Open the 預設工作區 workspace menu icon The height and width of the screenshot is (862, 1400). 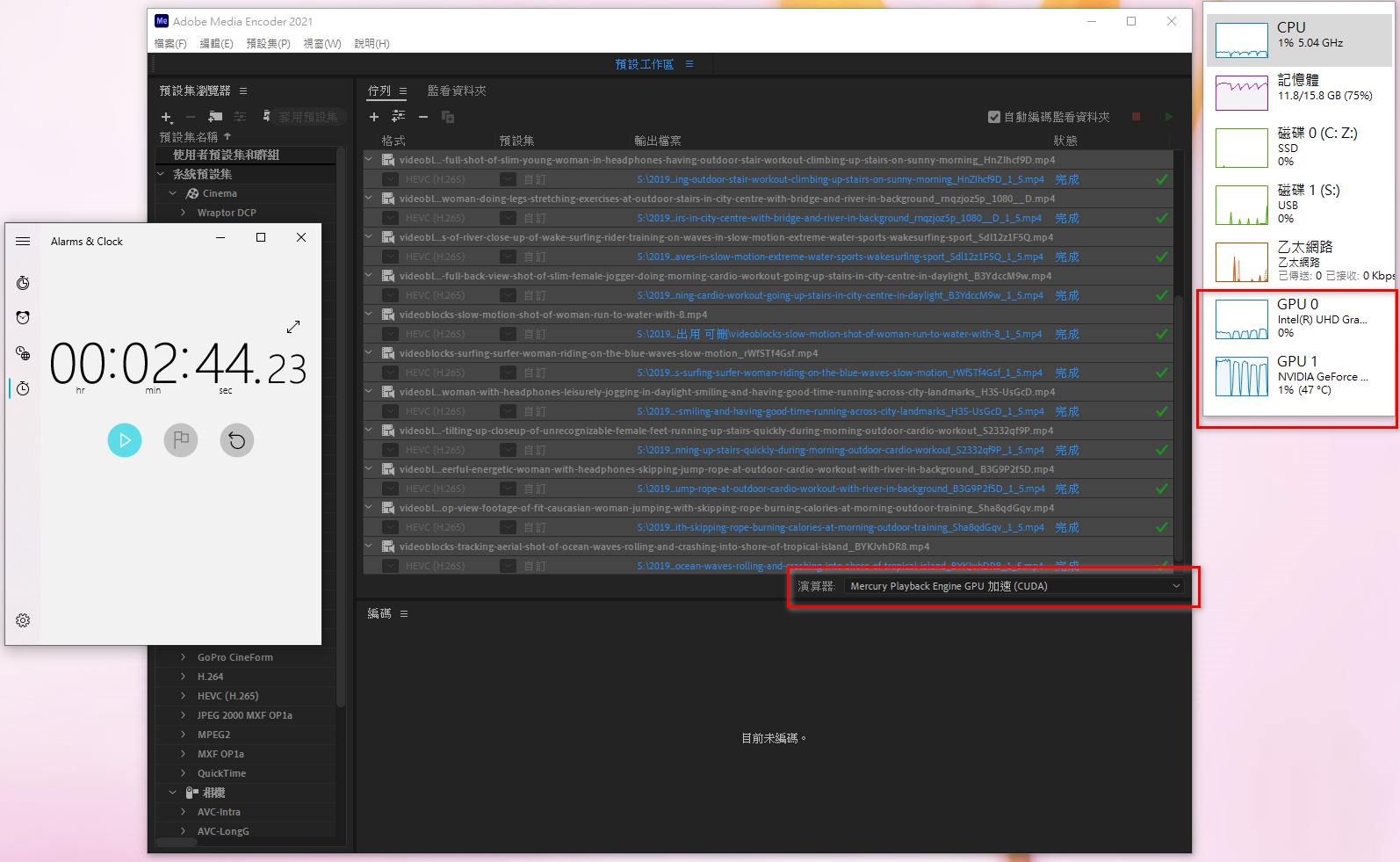[689, 64]
